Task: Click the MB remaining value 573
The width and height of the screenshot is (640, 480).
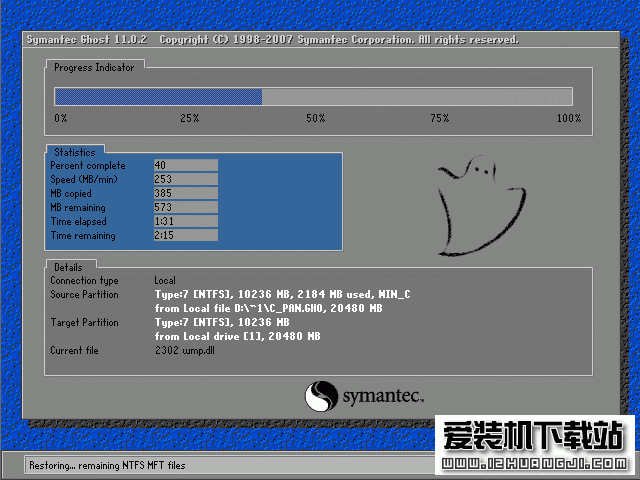Action: tap(186, 207)
